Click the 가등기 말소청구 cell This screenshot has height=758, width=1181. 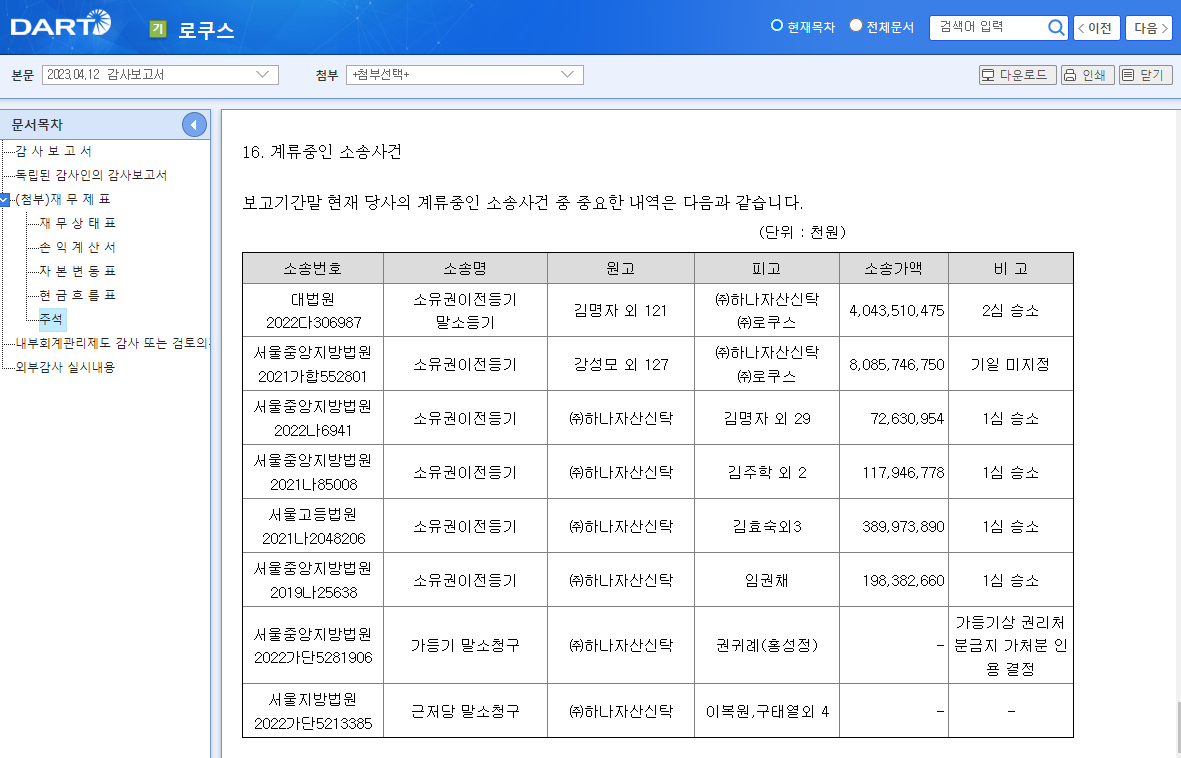pyautogui.click(x=465, y=645)
